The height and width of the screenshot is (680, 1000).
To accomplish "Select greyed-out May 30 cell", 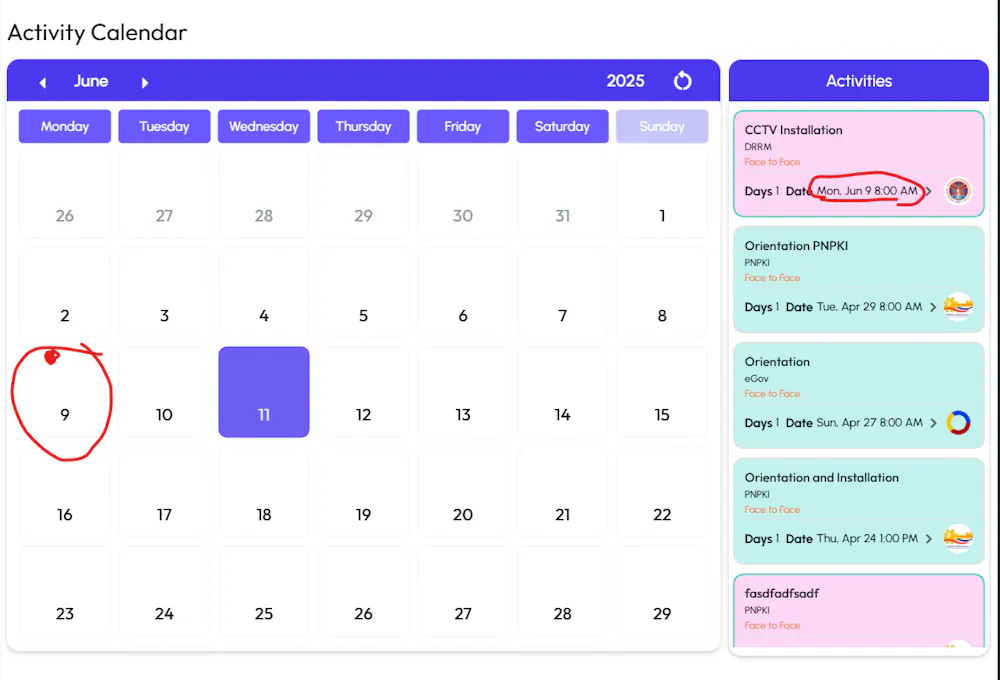I will [462, 193].
